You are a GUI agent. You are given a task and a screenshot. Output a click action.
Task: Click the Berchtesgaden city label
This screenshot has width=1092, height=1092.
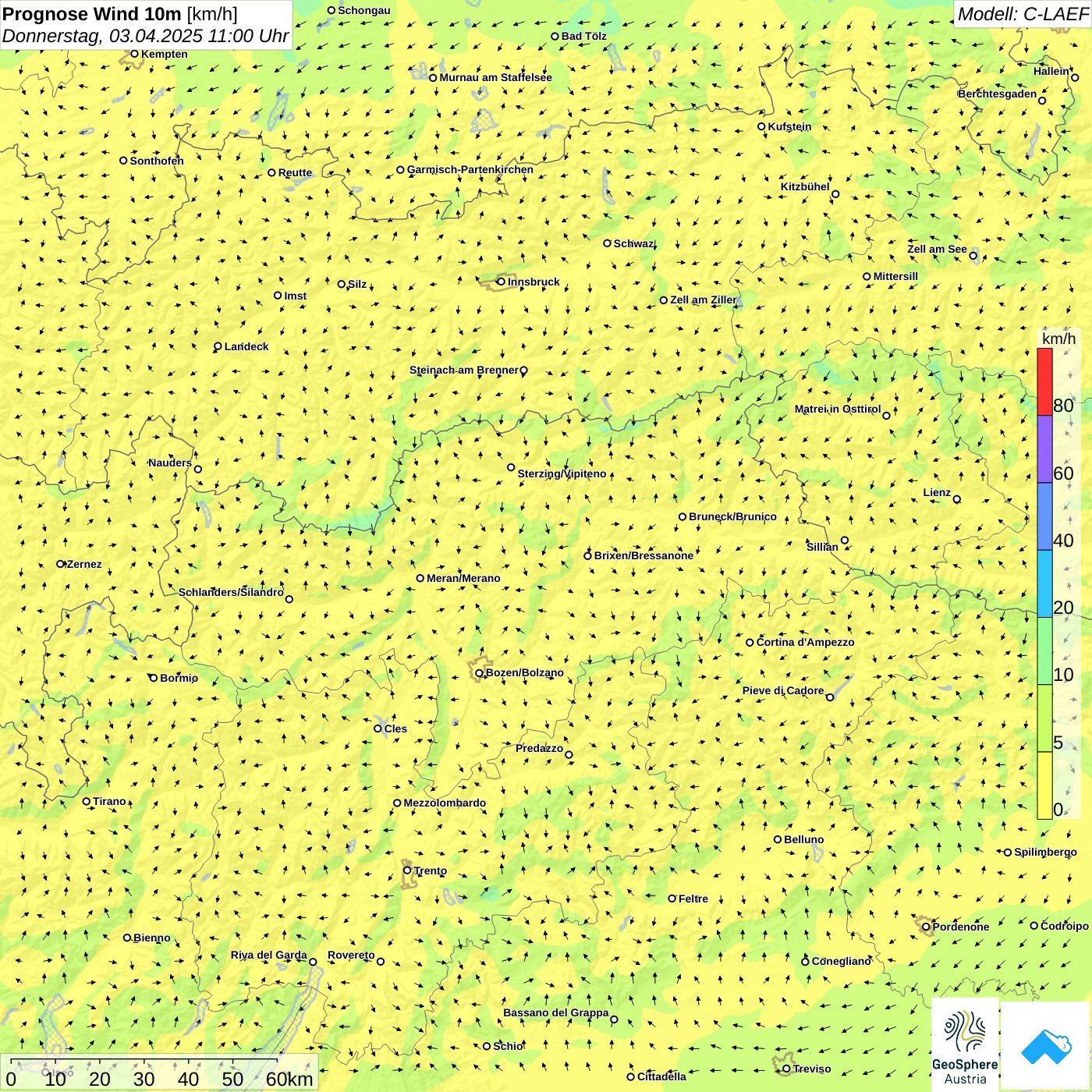tap(998, 94)
